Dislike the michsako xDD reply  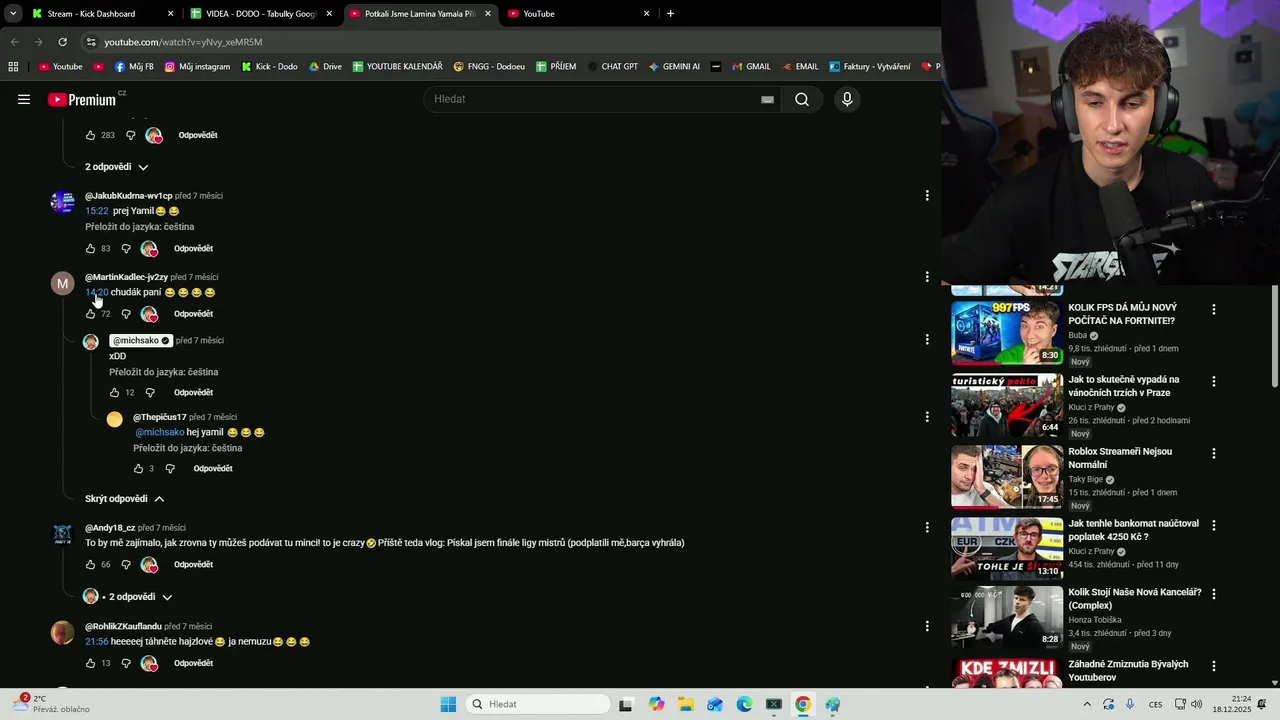click(150, 392)
